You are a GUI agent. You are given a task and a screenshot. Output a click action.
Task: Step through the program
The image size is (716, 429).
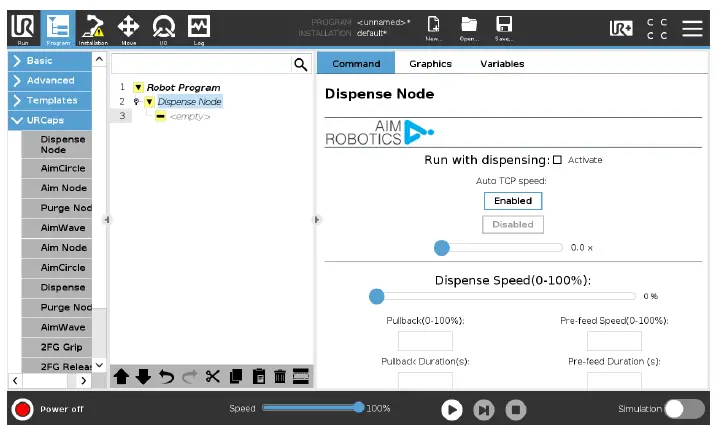coord(484,410)
